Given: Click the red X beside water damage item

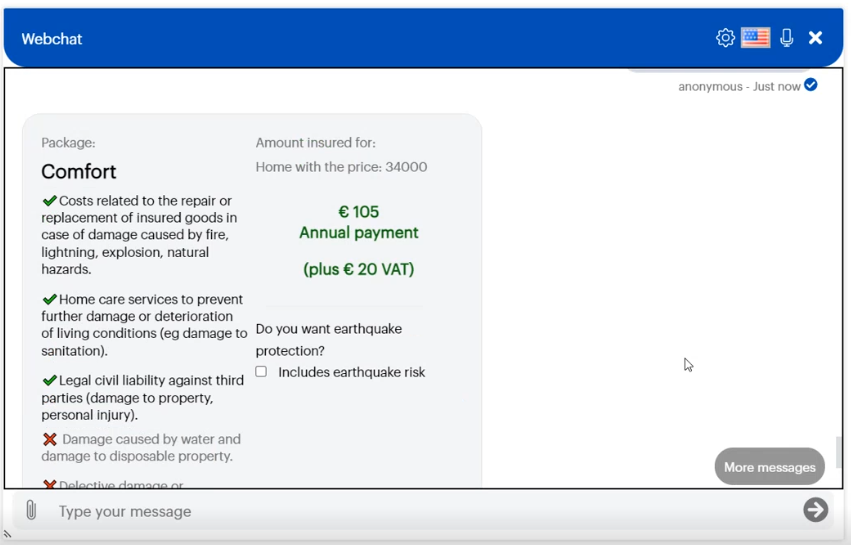Looking at the screenshot, I should [50, 439].
